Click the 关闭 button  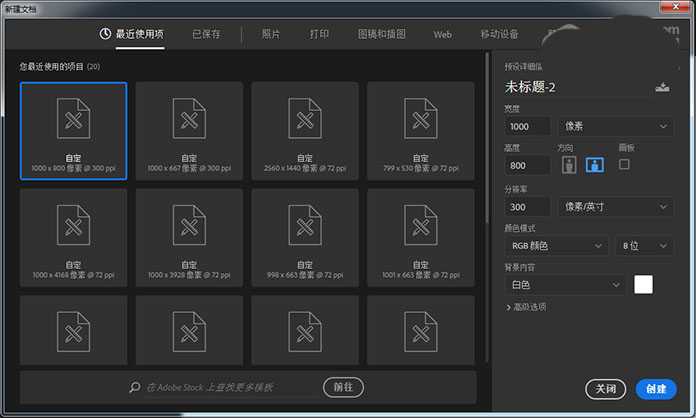click(x=605, y=389)
